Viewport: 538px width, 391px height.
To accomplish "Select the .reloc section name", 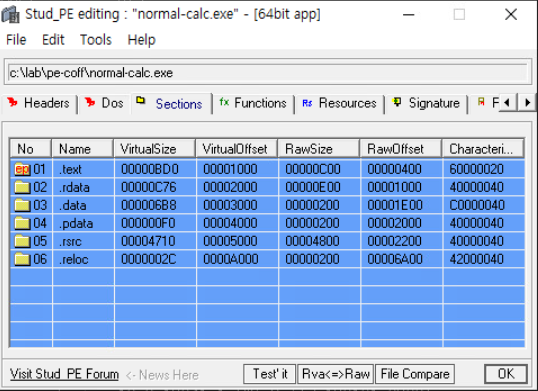I will pyautogui.click(x=74, y=259).
